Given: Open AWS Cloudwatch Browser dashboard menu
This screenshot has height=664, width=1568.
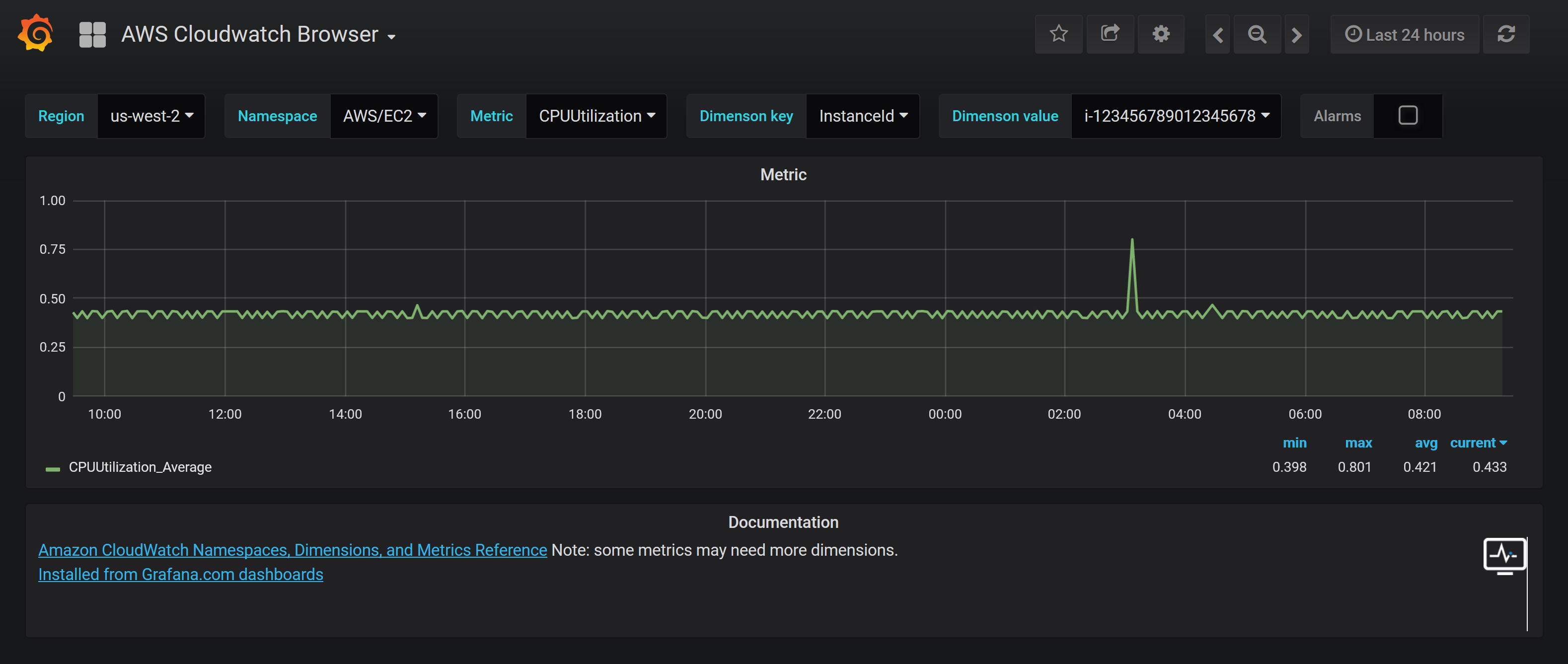Looking at the screenshot, I should (x=258, y=35).
